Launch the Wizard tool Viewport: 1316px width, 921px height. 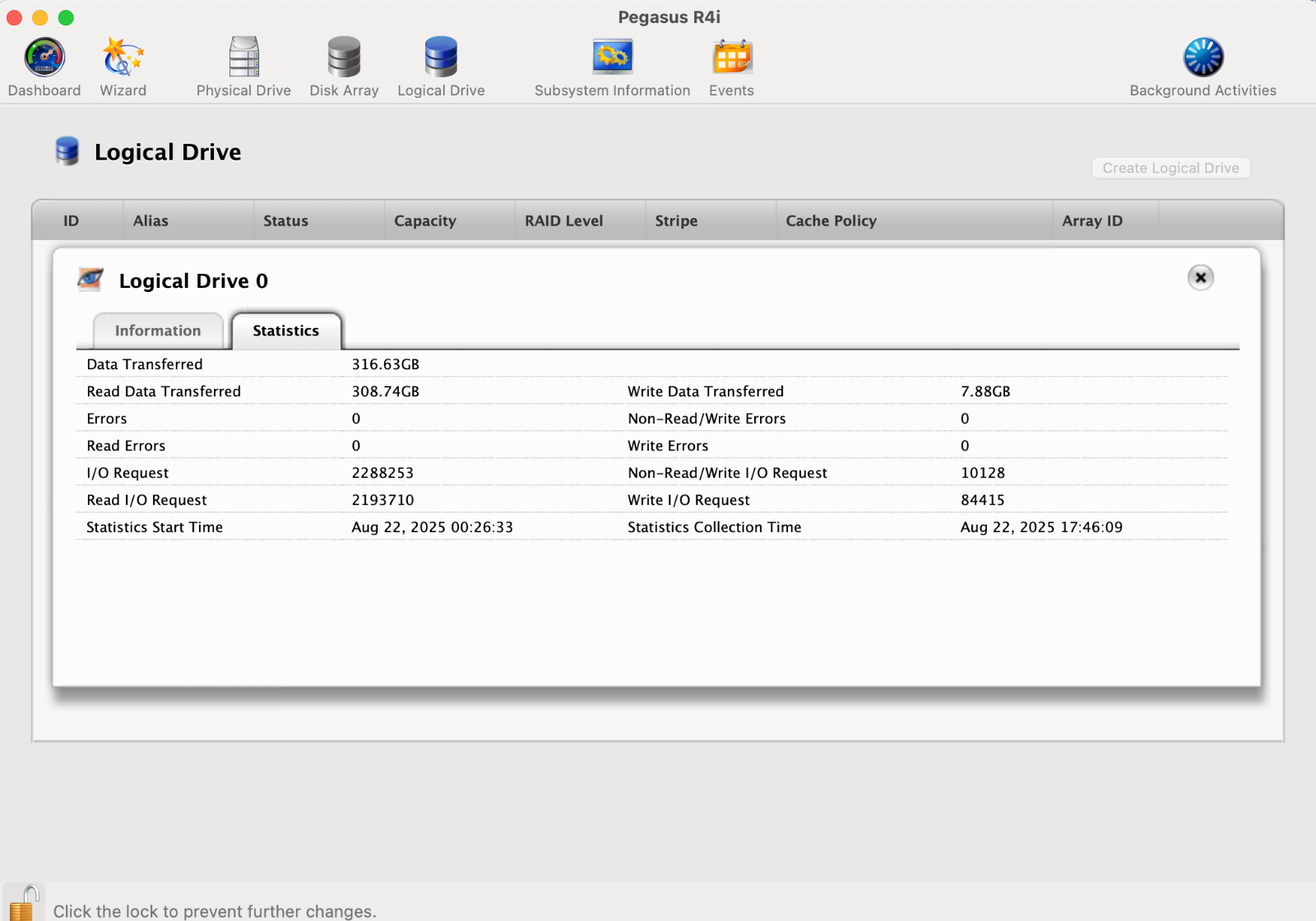[x=123, y=67]
